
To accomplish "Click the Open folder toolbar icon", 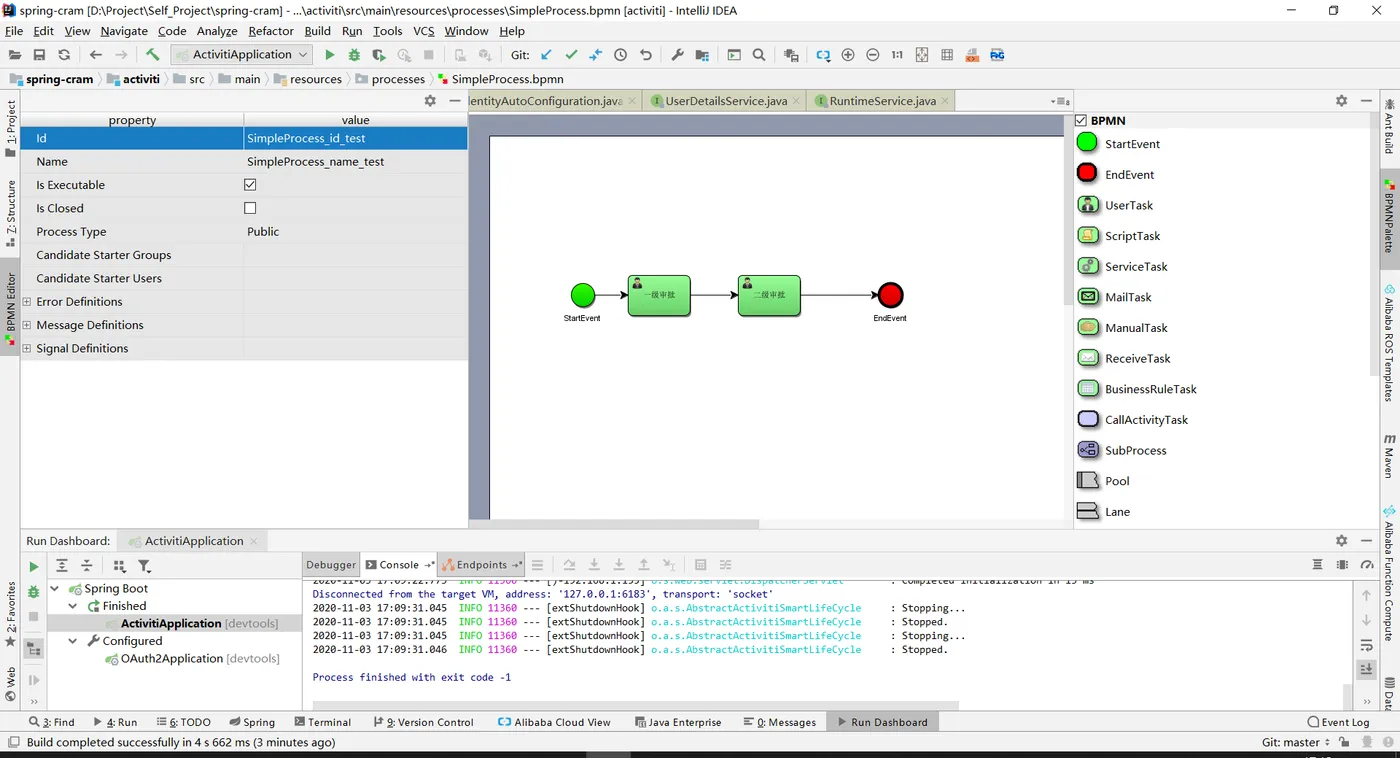I will click(14, 55).
